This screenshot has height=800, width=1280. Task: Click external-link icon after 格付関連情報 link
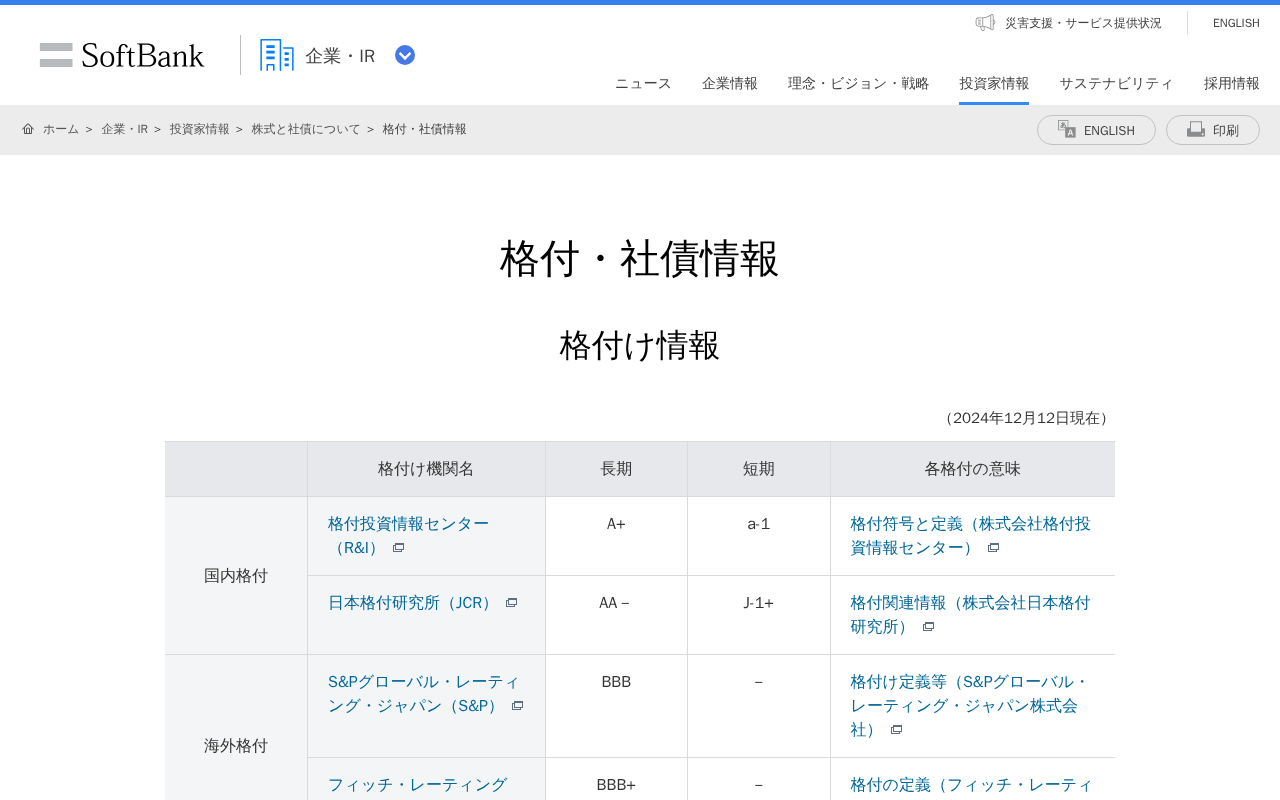[x=928, y=627]
